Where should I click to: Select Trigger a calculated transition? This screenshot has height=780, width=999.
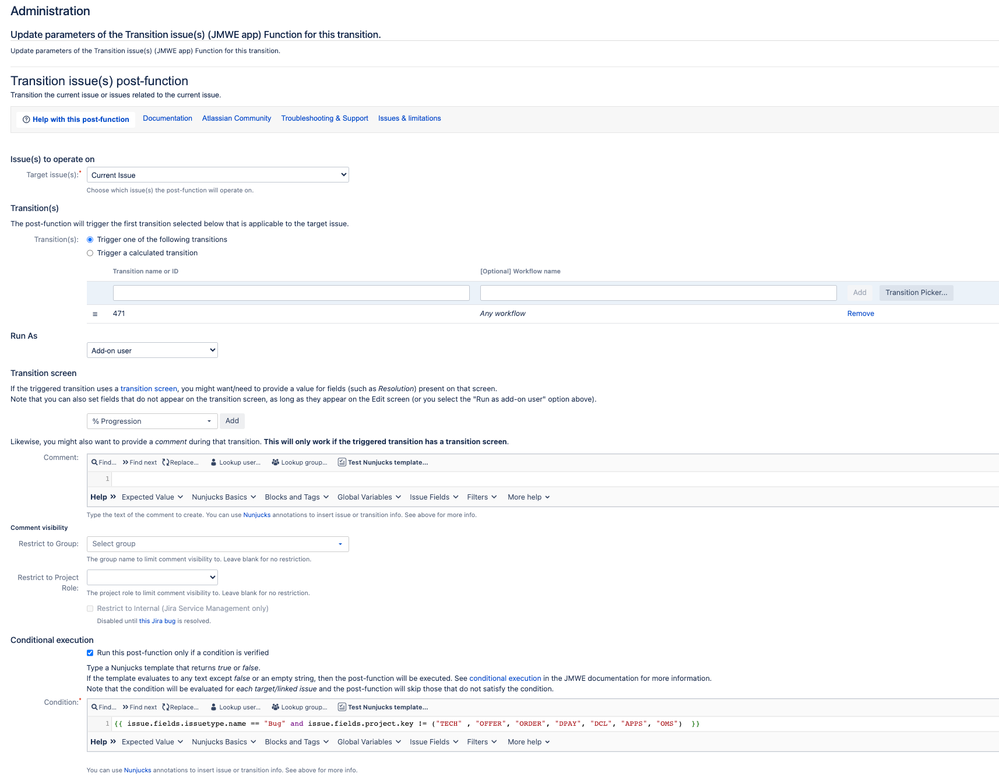[x=90, y=253]
